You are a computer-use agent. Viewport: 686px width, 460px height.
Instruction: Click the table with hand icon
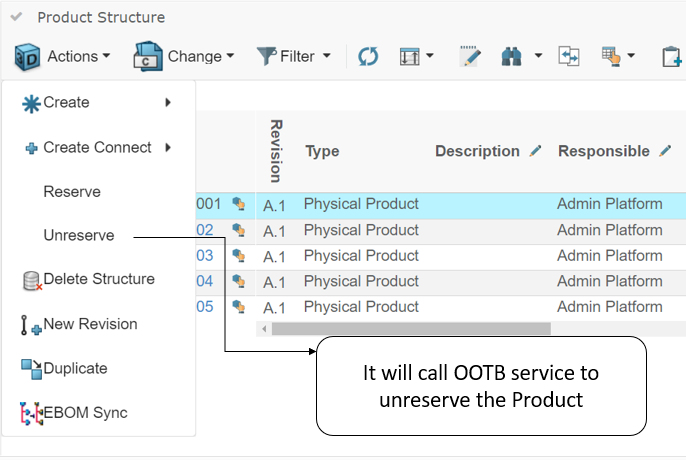(x=611, y=56)
